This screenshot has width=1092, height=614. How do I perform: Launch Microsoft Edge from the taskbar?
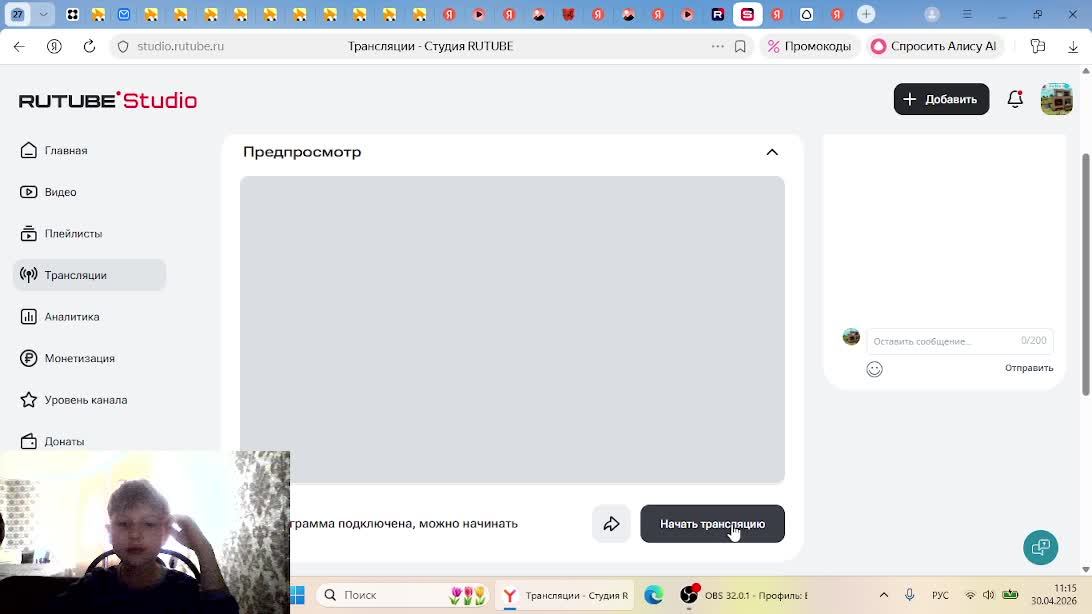[x=654, y=595]
